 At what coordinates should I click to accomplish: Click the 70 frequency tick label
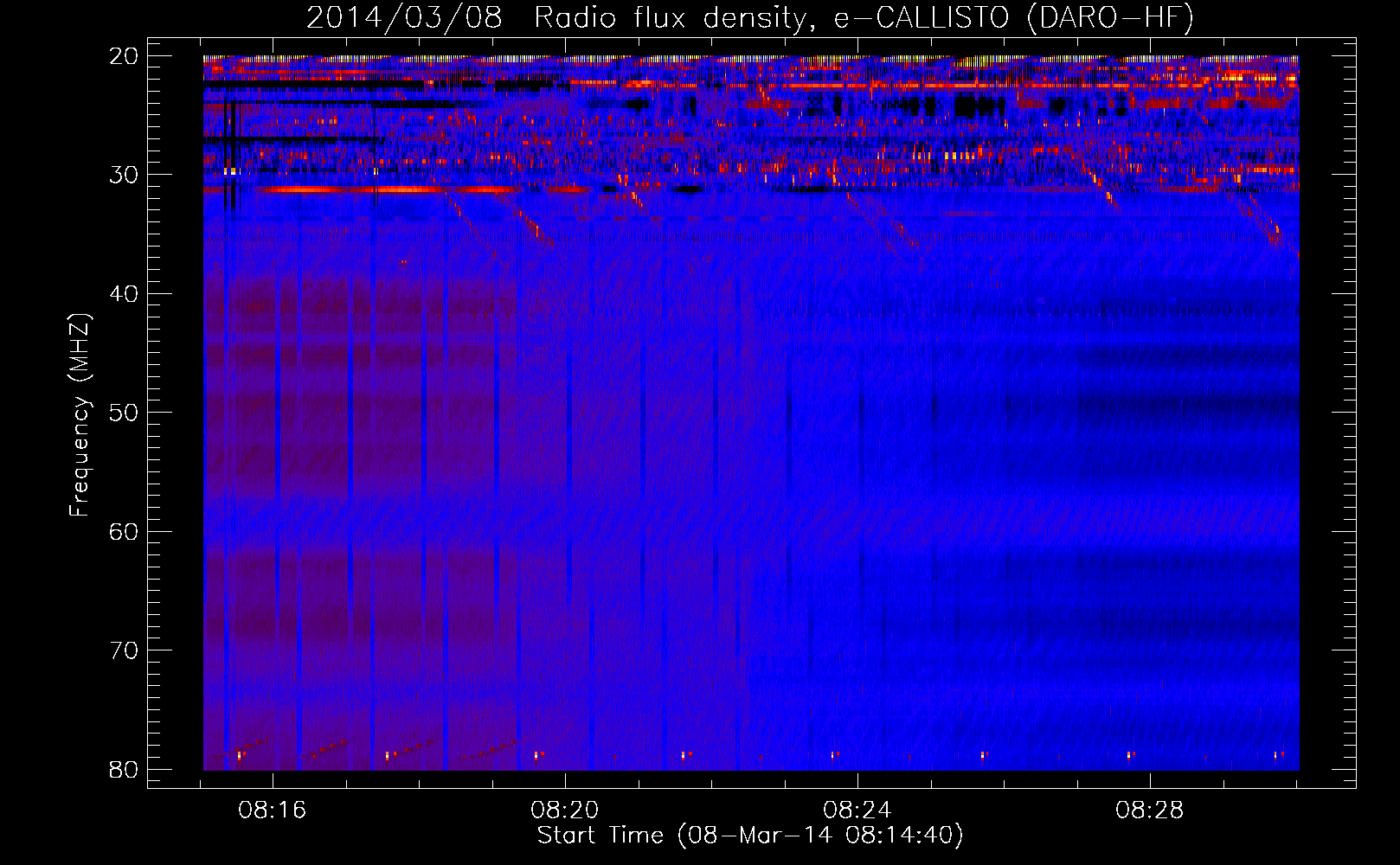[123, 650]
